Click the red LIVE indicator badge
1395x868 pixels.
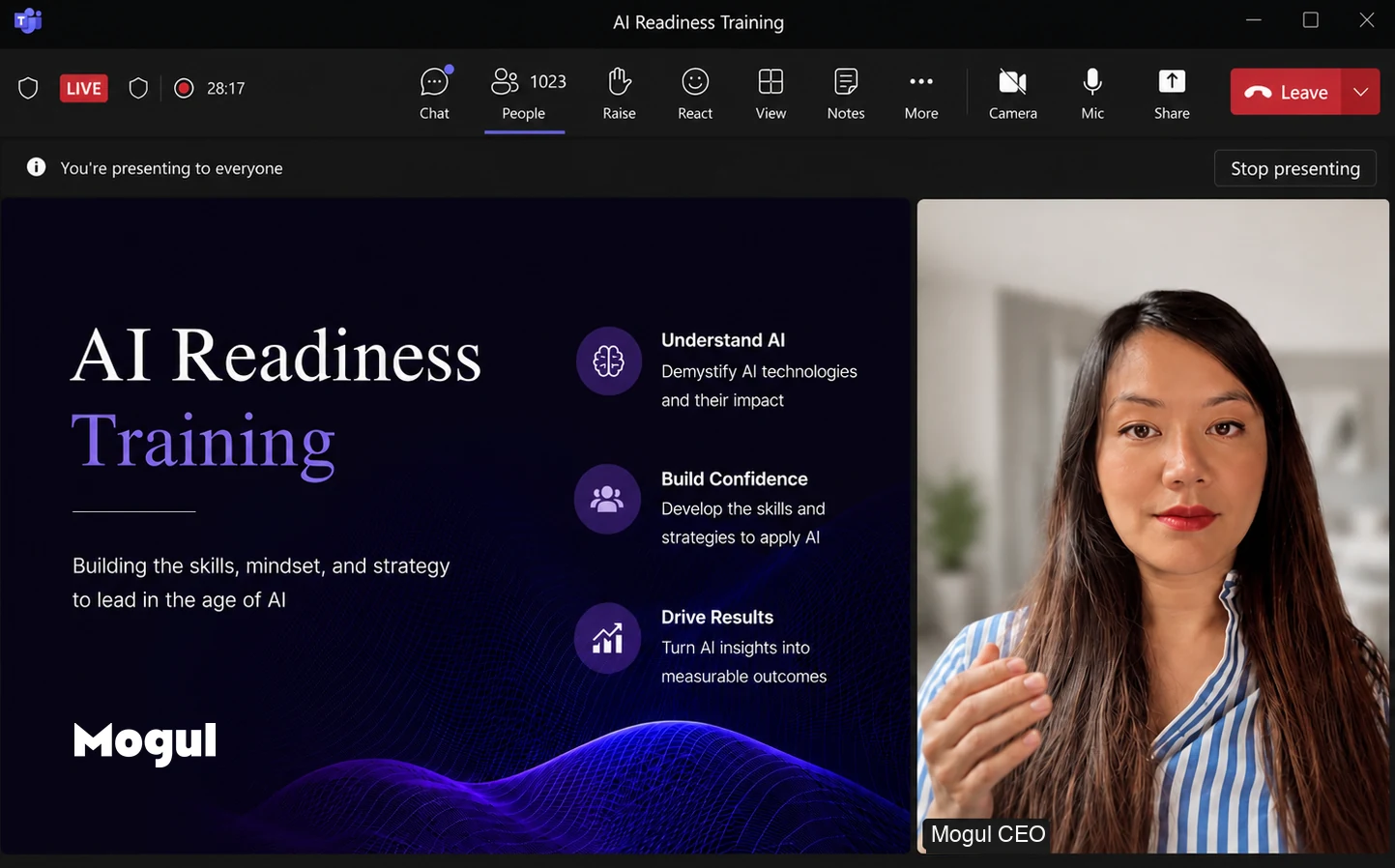[84, 88]
